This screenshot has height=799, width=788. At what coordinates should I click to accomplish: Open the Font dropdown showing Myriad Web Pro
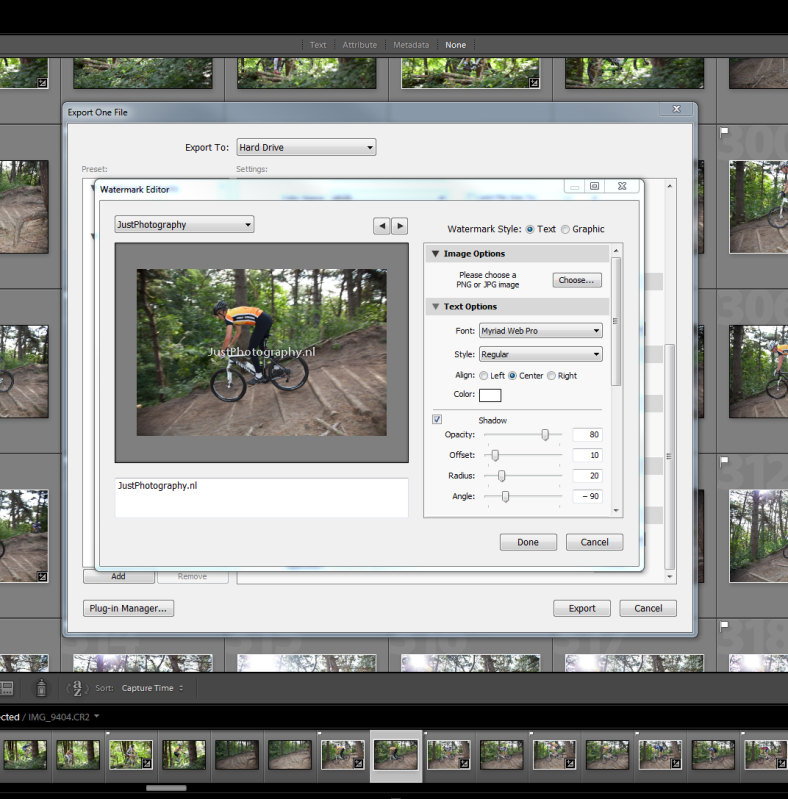(x=540, y=330)
